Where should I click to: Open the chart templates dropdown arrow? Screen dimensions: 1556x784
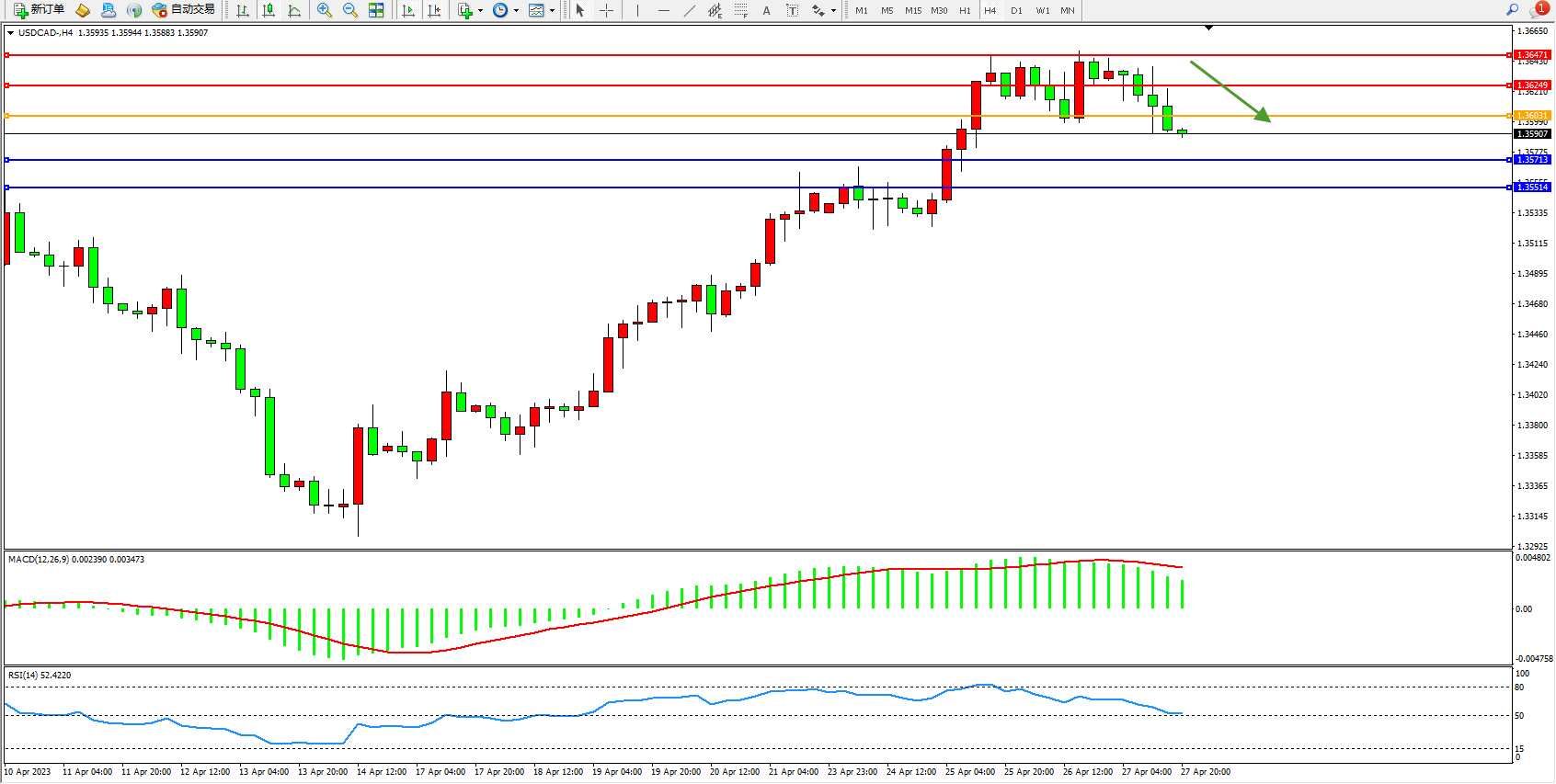[x=552, y=11]
